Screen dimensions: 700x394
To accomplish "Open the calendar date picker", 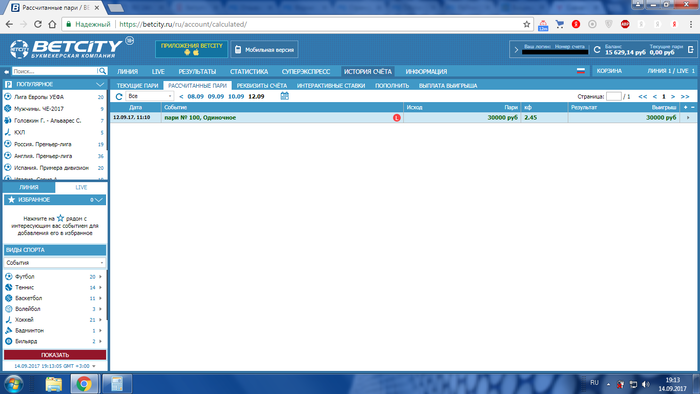I will 284,96.
